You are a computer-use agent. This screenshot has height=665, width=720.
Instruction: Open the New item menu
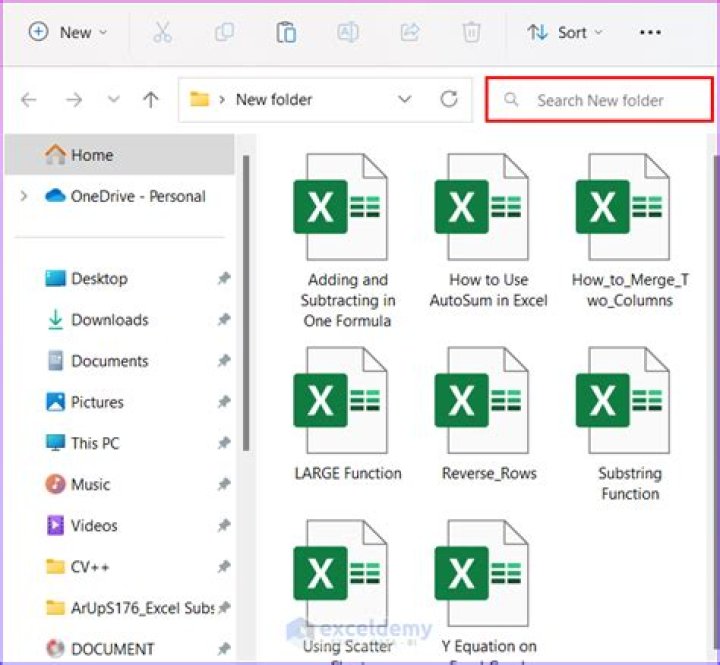[x=68, y=33]
